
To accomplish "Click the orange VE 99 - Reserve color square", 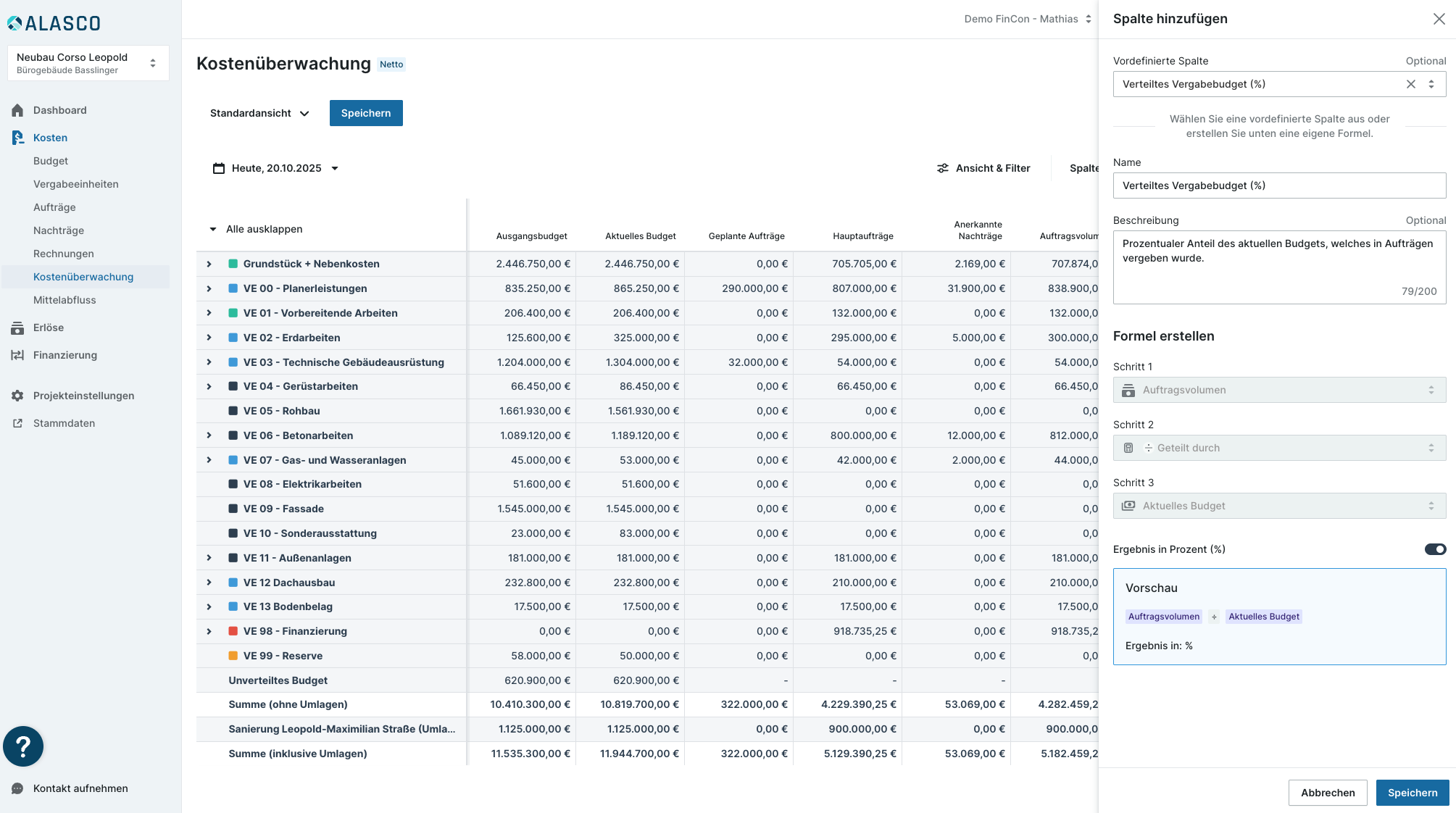I will tap(233, 656).
